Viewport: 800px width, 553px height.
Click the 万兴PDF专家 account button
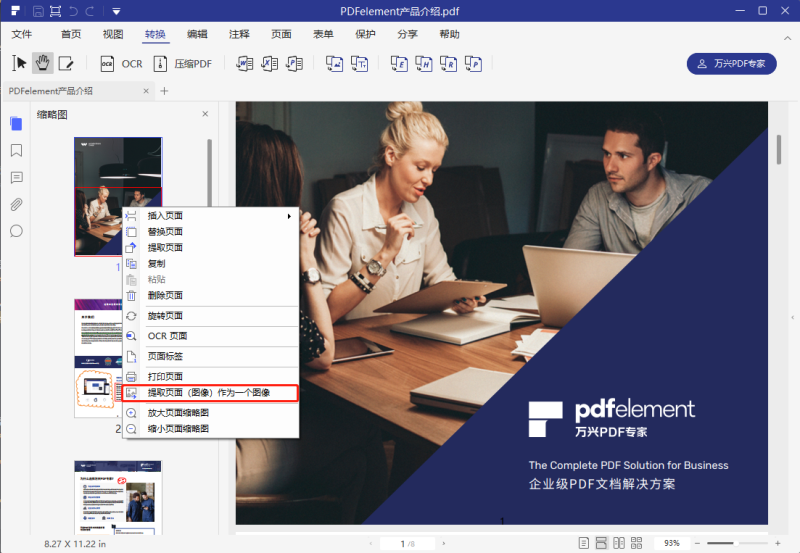tap(732, 64)
